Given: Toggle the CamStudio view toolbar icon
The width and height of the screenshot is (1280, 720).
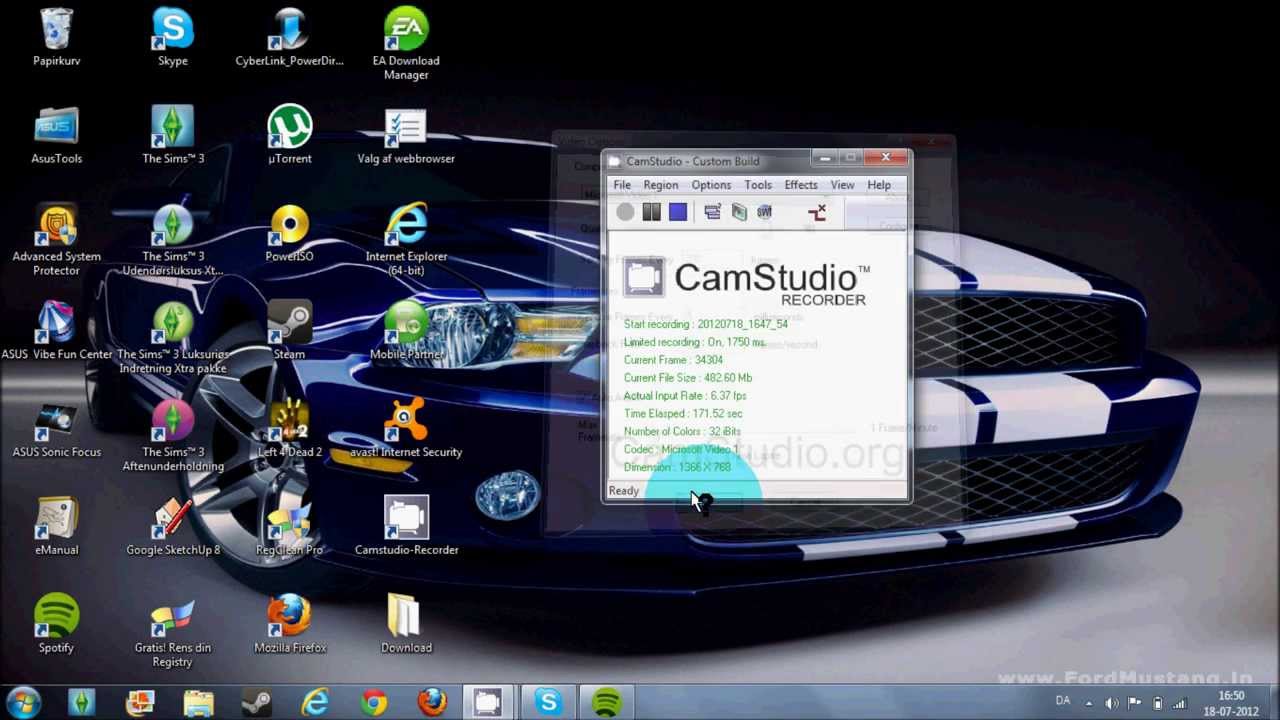Looking at the screenshot, I should [x=712, y=212].
